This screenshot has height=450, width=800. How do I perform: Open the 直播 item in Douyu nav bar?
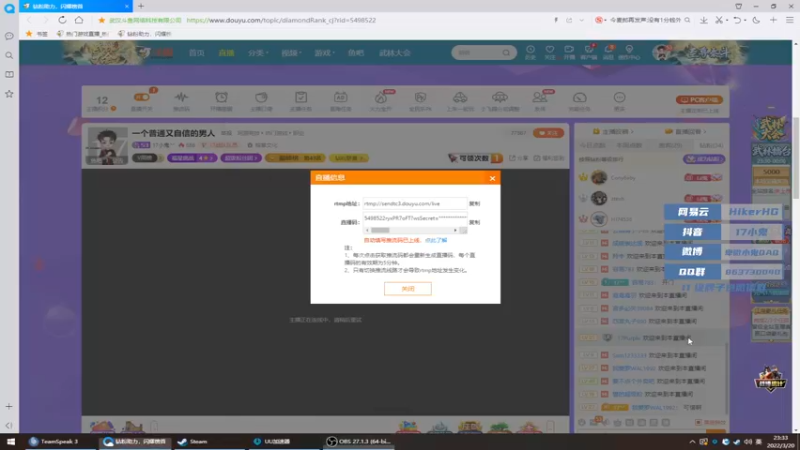[x=226, y=53]
